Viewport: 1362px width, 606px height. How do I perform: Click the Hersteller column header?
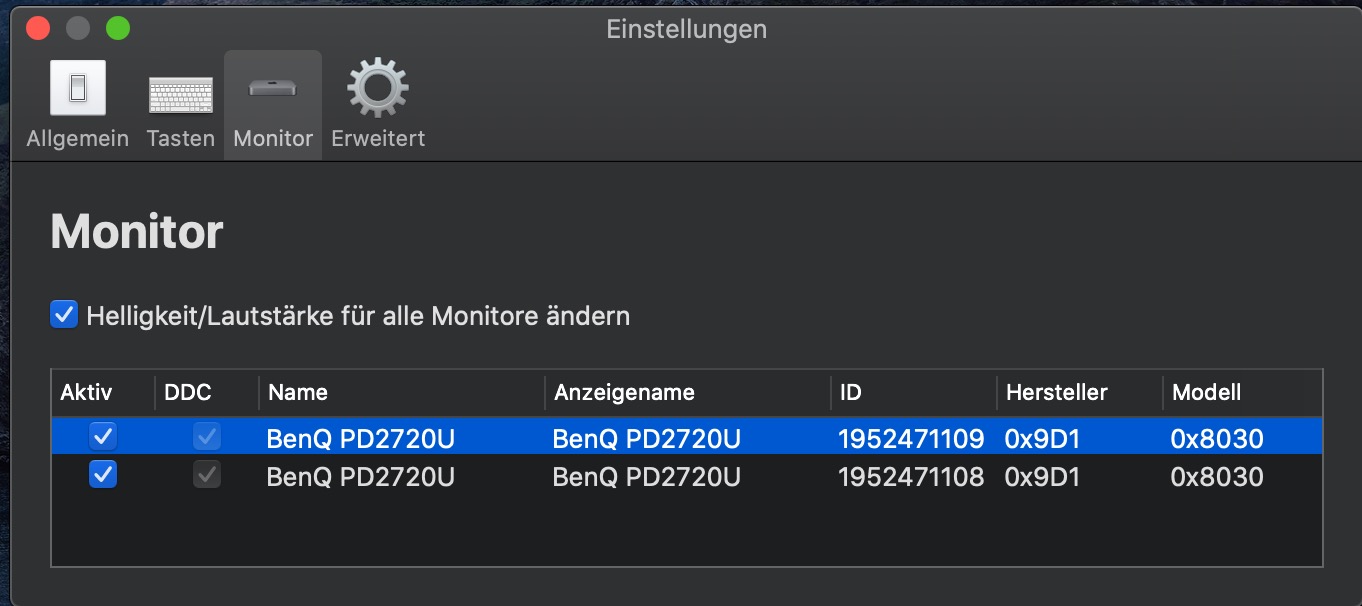[1057, 392]
